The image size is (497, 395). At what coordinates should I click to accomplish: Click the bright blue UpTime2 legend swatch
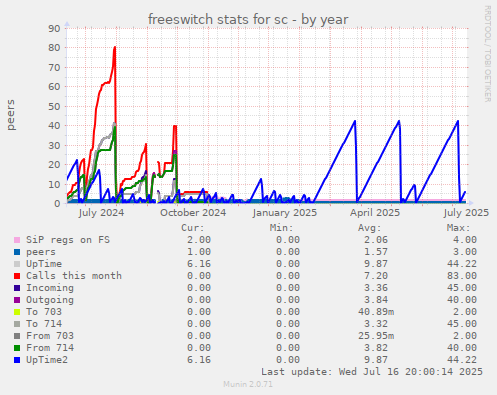[x=17, y=360]
